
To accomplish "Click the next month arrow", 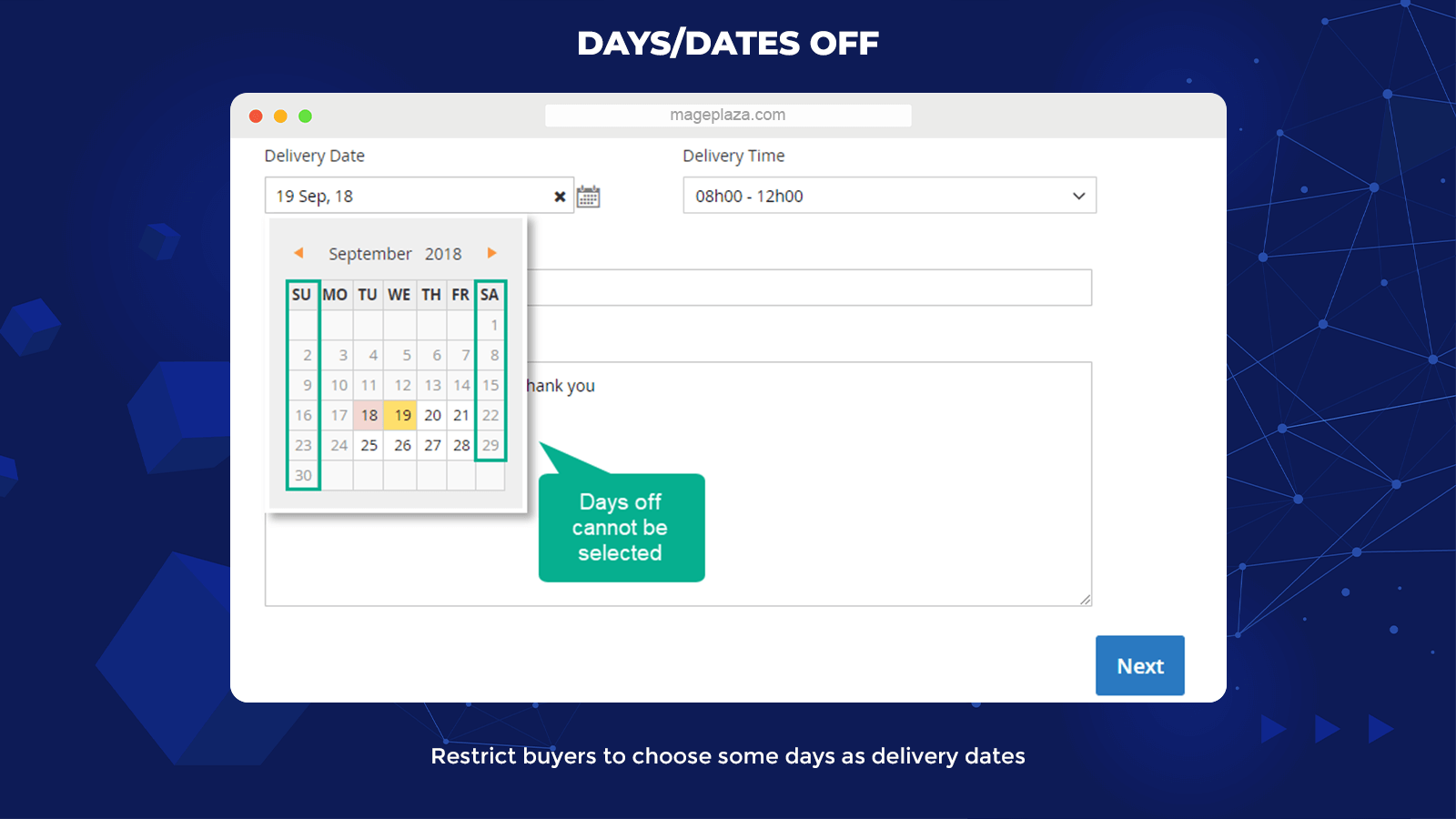I will coord(491,253).
